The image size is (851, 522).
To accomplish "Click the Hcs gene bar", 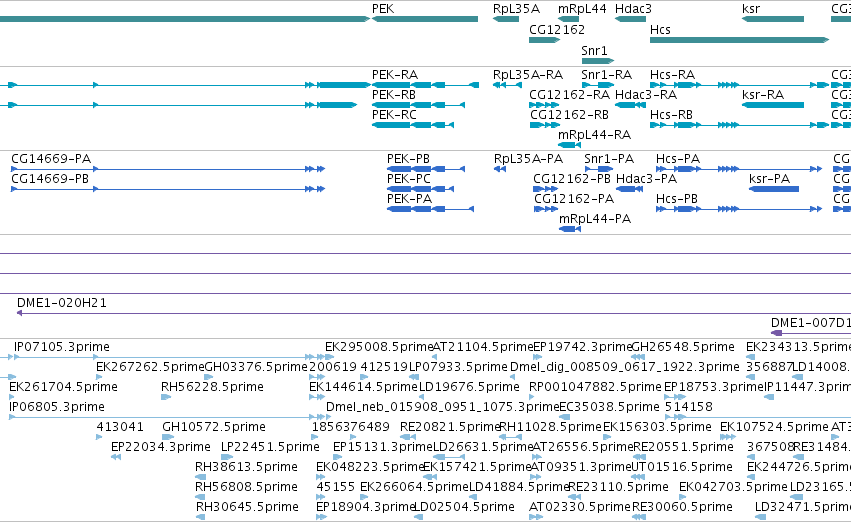I will click(740, 40).
